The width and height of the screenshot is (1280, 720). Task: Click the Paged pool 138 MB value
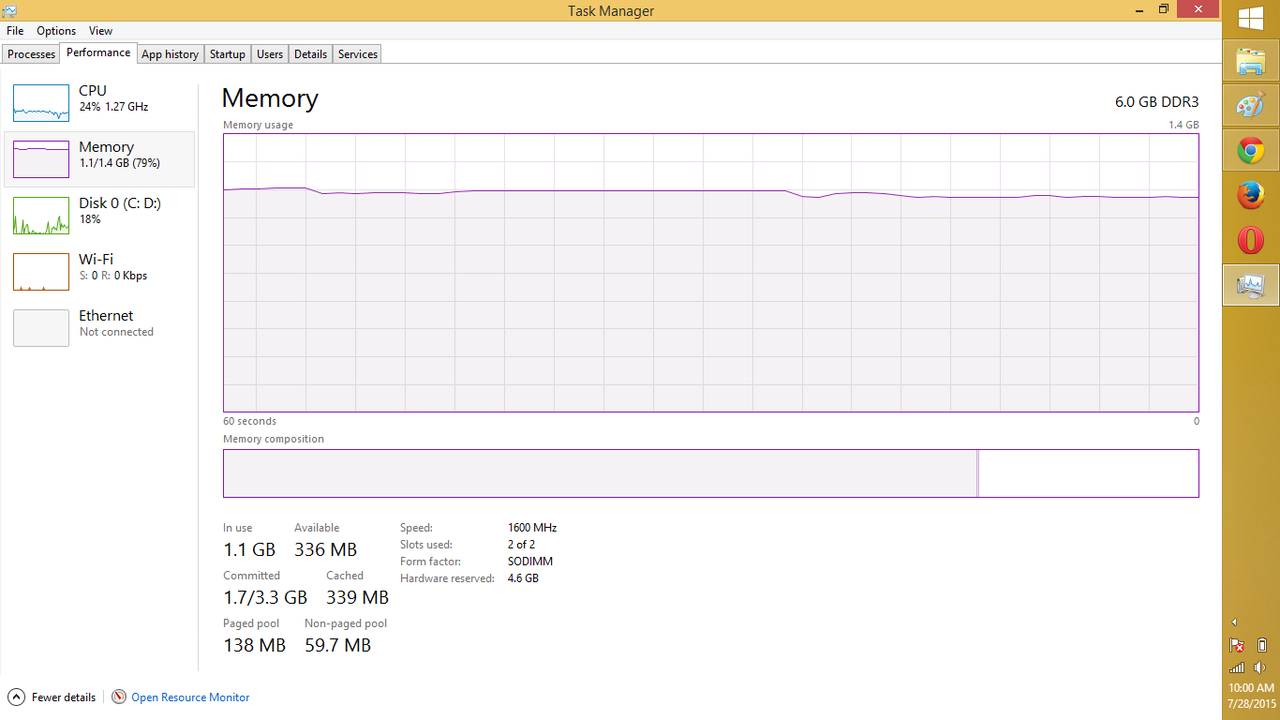click(254, 645)
